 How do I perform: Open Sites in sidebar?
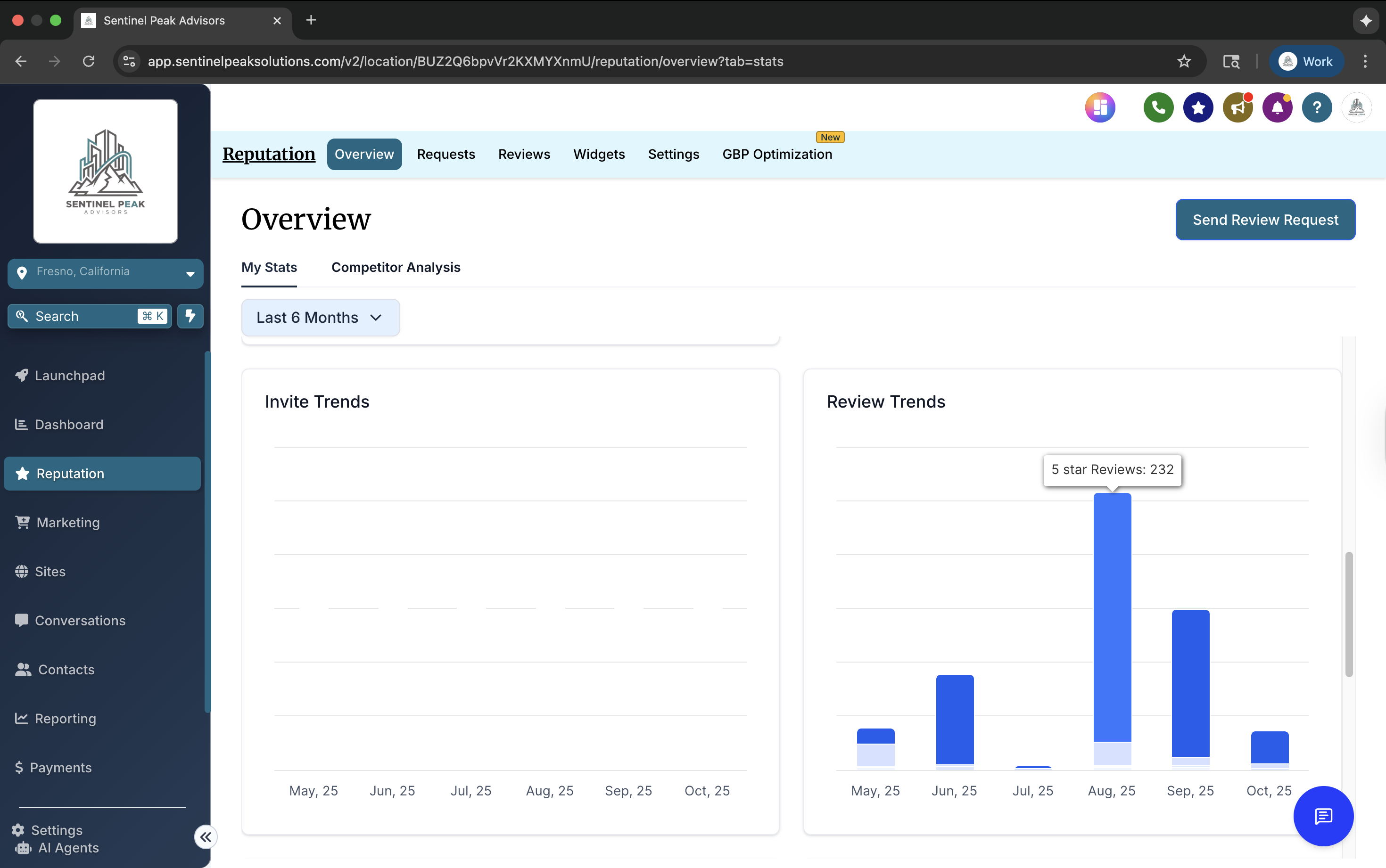(102, 571)
